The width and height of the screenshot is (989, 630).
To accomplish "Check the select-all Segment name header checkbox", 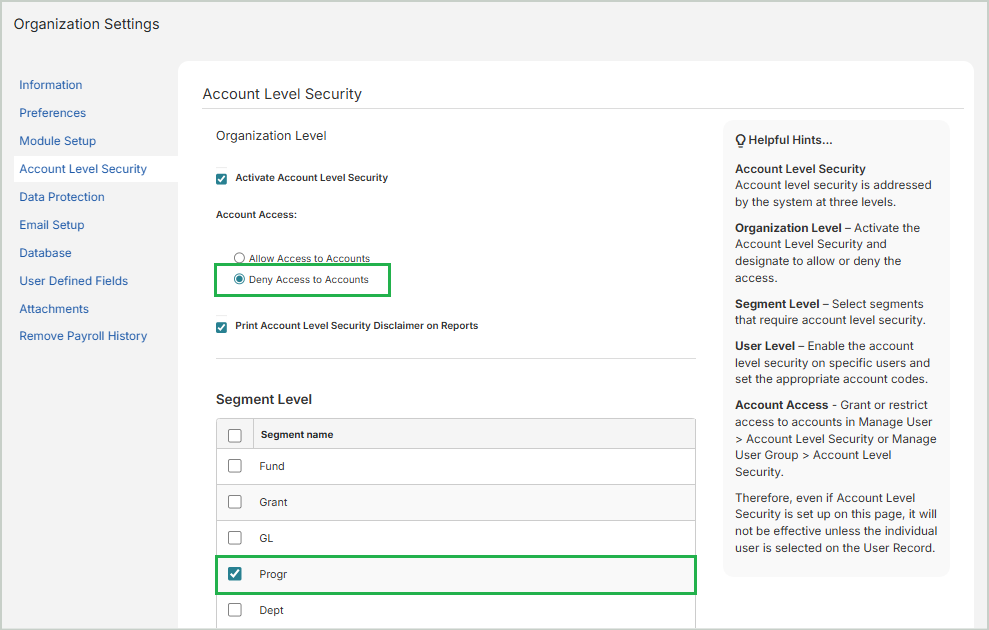I will click(x=235, y=435).
